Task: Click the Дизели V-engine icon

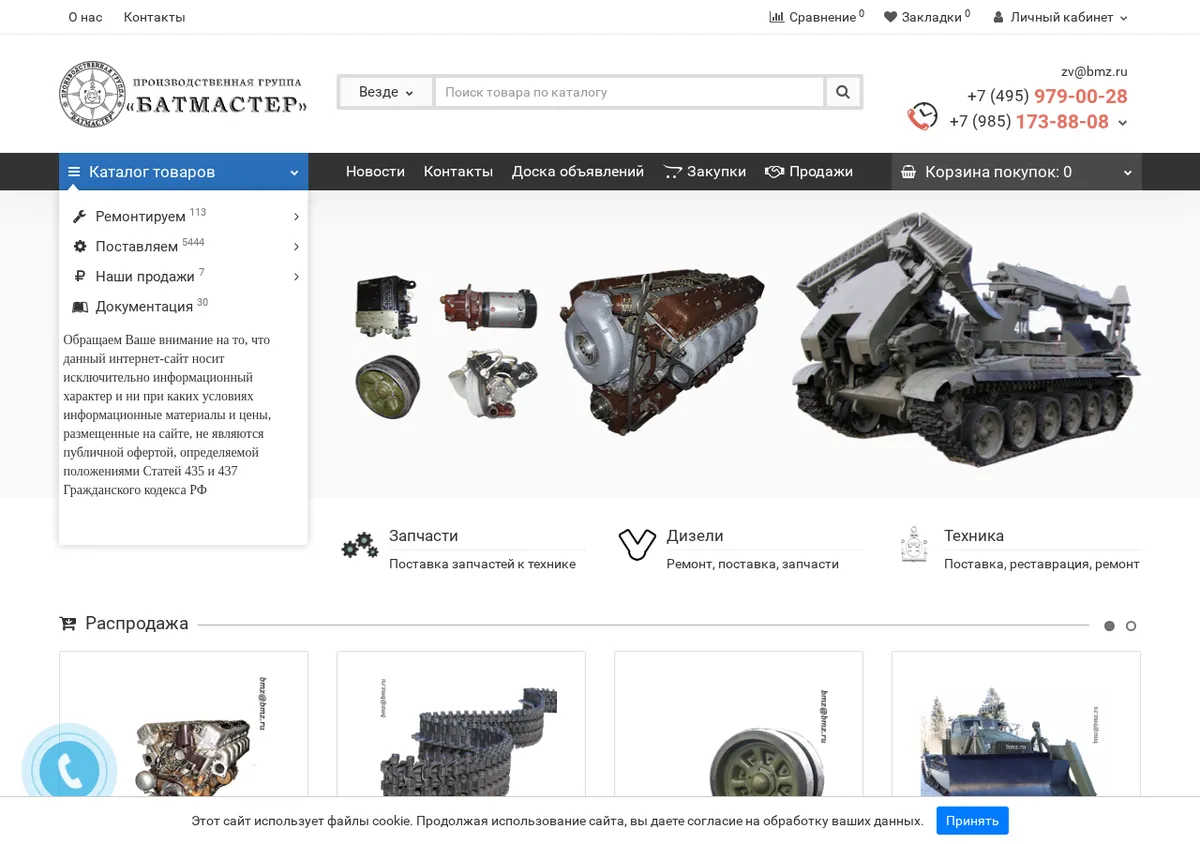Action: [637, 545]
